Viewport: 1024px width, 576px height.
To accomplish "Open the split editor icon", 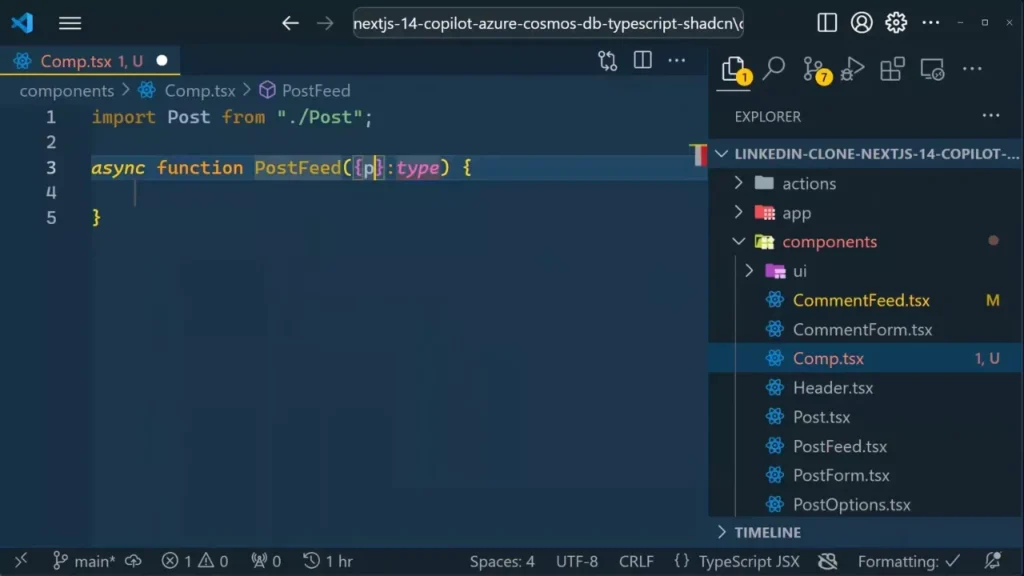I will (641, 60).
